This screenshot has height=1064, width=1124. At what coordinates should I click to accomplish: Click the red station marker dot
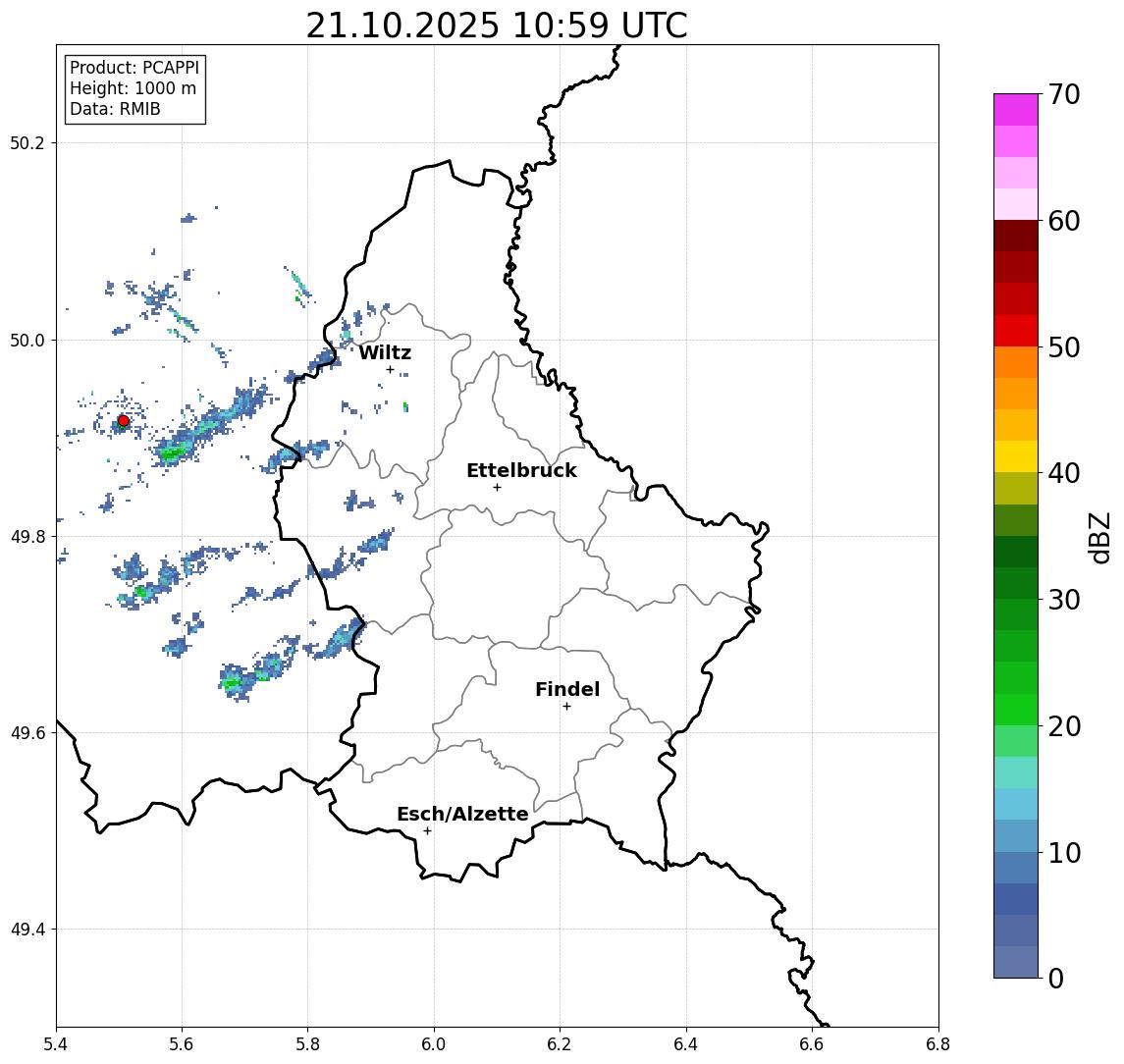pyautogui.click(x=124, y=421)
